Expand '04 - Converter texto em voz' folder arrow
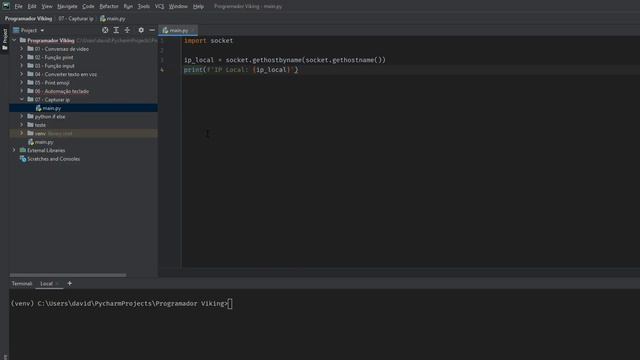The width and height of the screenshot is (640, 360). (x=22, y=74)
